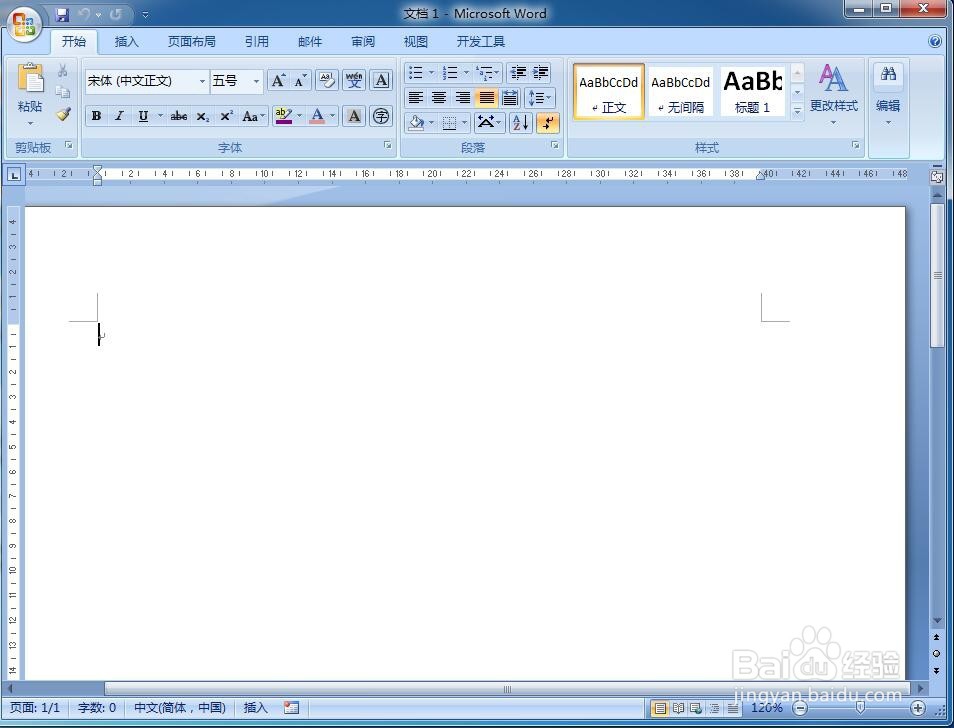The height and width of the screenshot is (728, 954).
Task: Open the 审阅 tab
Action: 363,41
